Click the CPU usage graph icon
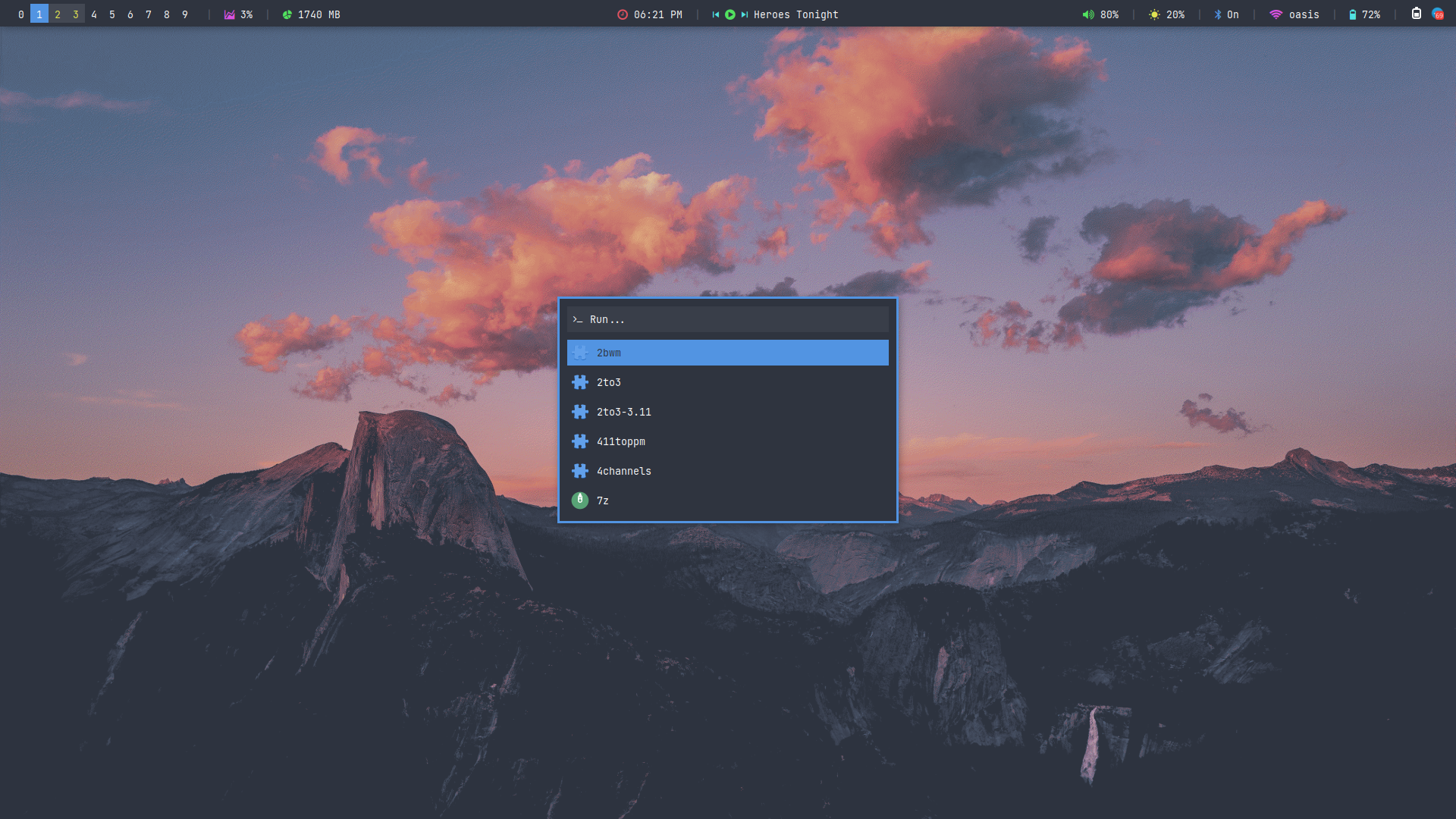 pyautogui.click(x=229, y=14)
